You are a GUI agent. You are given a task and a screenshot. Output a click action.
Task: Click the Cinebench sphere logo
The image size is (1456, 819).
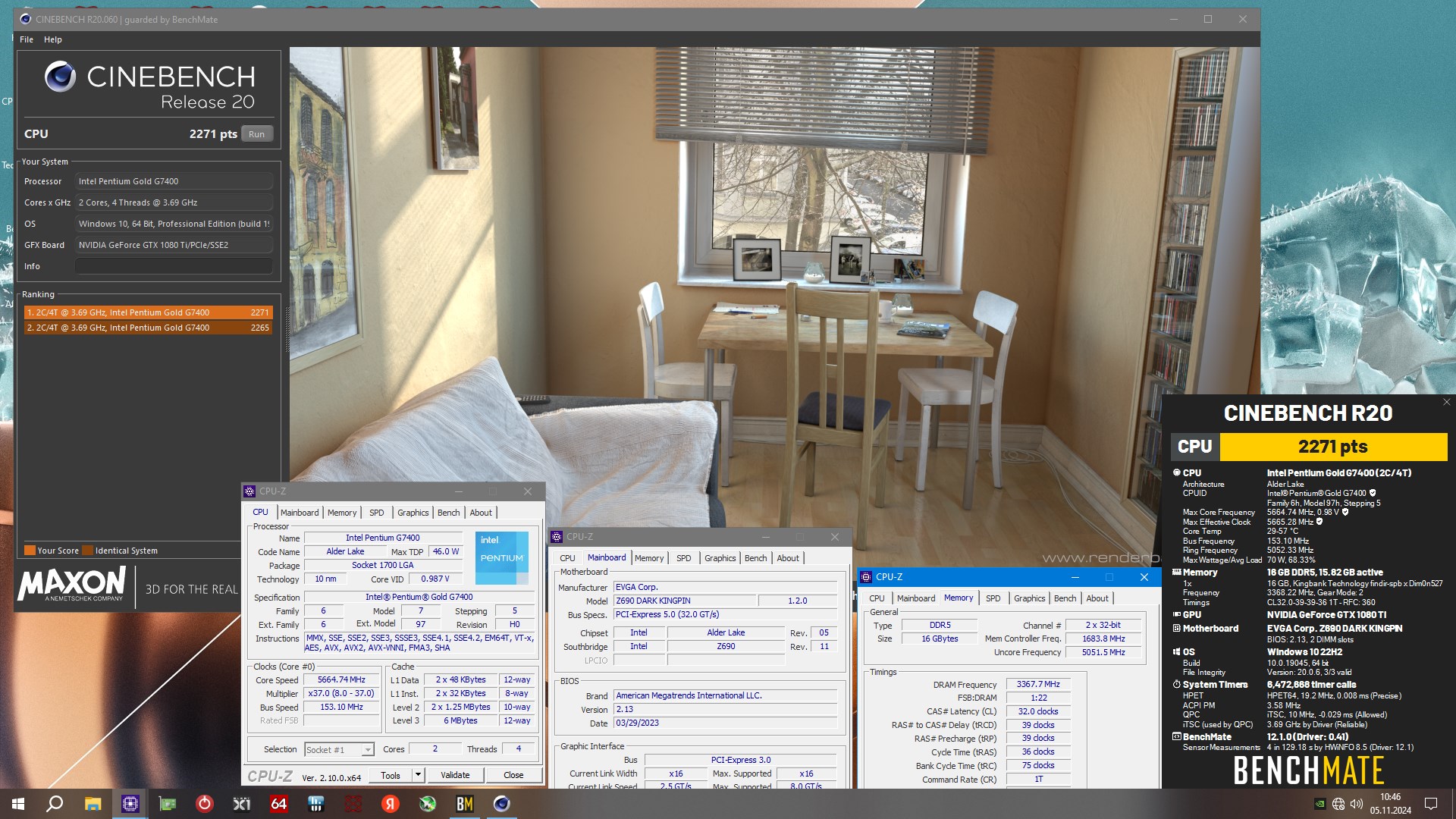(x=60, y=77)
